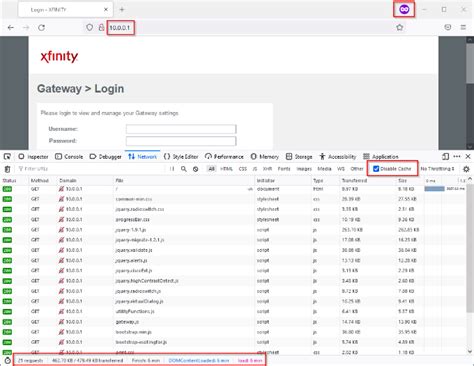Close the Login - XFINITY tab
This screenshot has width=474, height=366.
click(106, 9)
